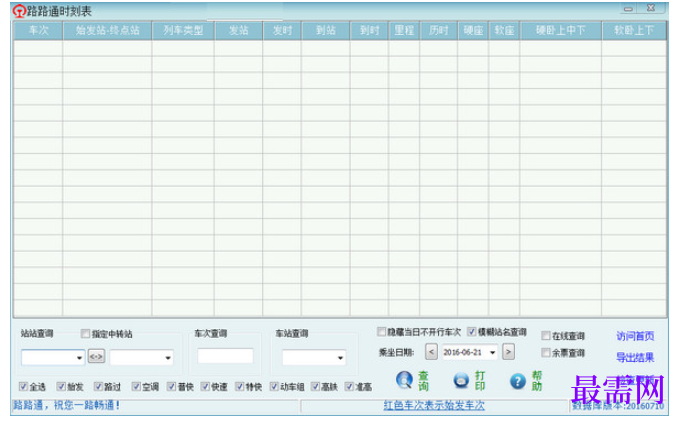The width and height of the screenshot is (683, 421).
Task: Swap stations with the <-> button
Action: pyautogui.click(x=96, y=357)
